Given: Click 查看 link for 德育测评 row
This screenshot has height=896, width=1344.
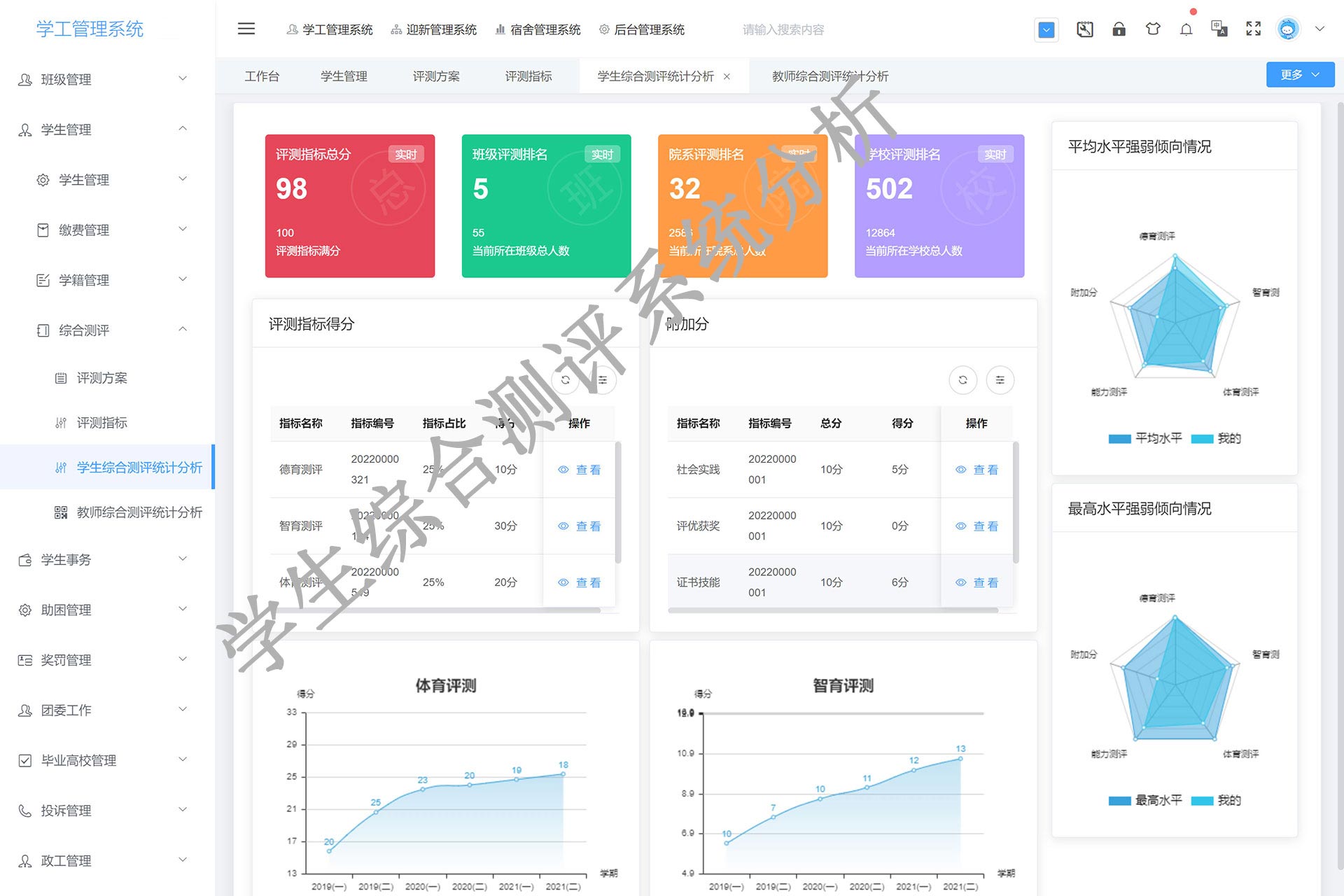Looking at the screenshot, I should point(580,470).
